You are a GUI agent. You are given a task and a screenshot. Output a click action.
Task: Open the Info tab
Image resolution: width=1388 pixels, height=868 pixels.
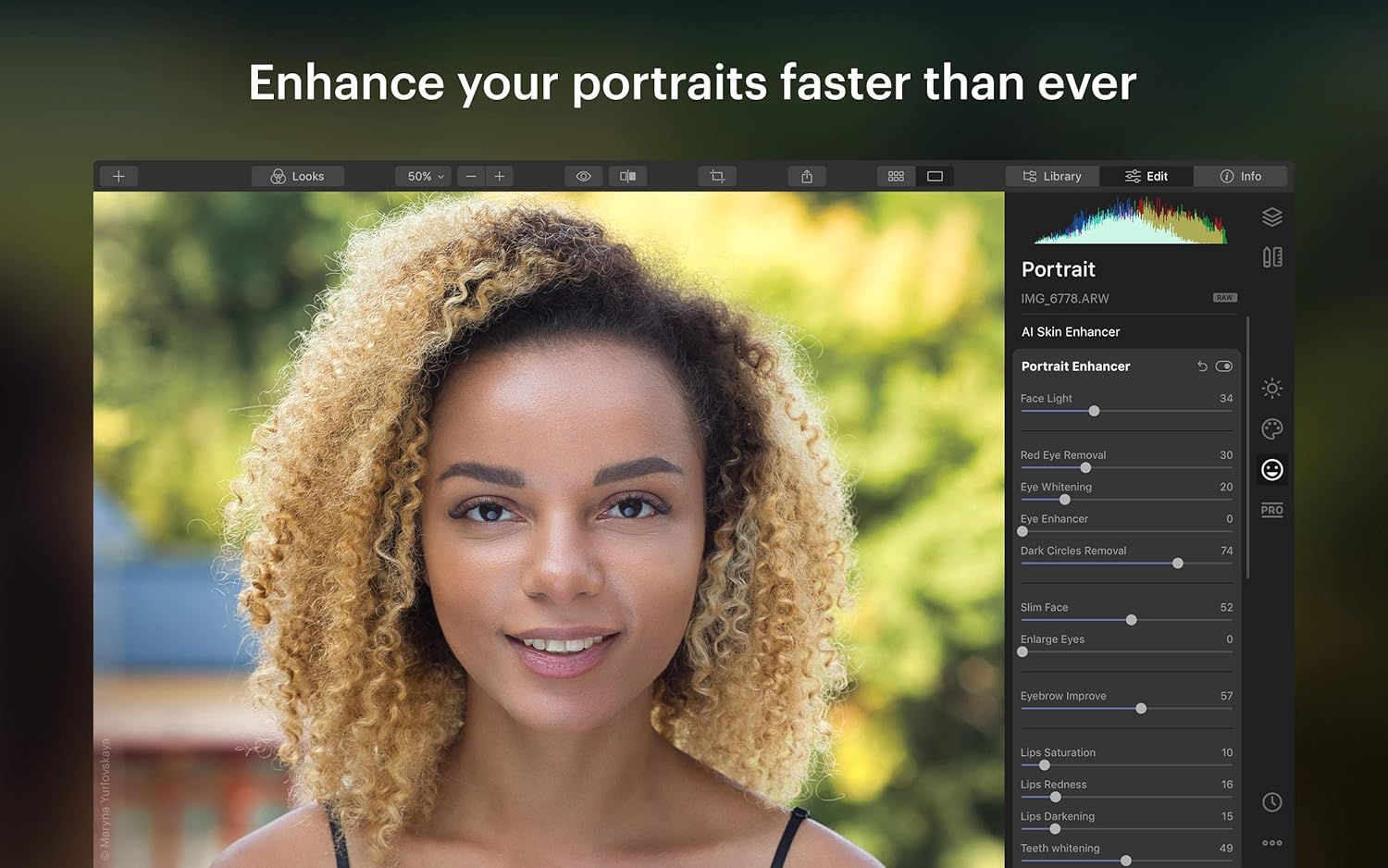(x=1241, y=176)
